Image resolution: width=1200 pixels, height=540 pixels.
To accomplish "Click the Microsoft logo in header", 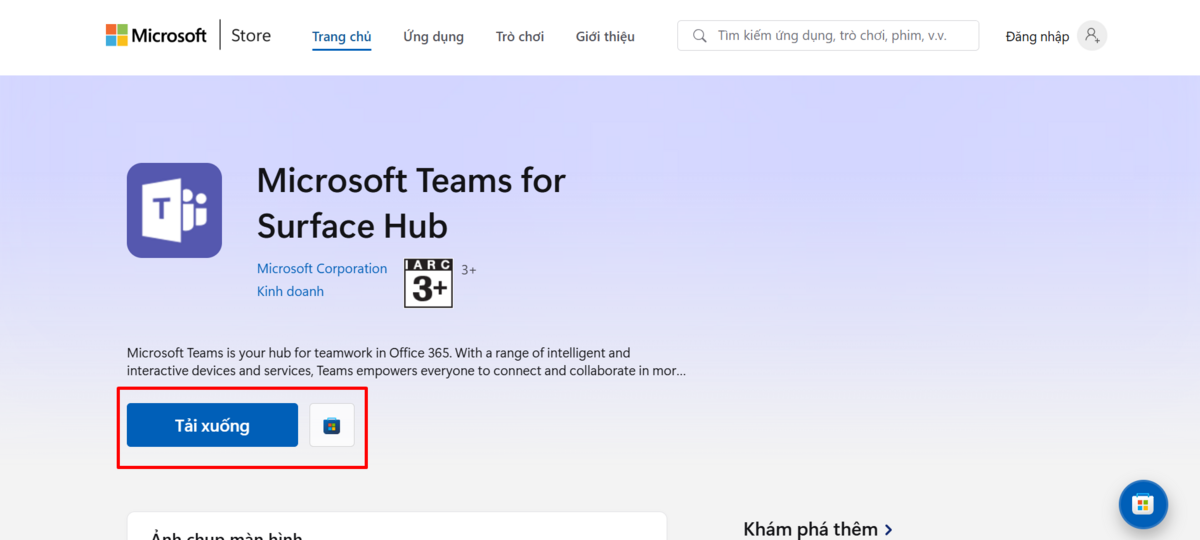I will [x=156, y=36].
